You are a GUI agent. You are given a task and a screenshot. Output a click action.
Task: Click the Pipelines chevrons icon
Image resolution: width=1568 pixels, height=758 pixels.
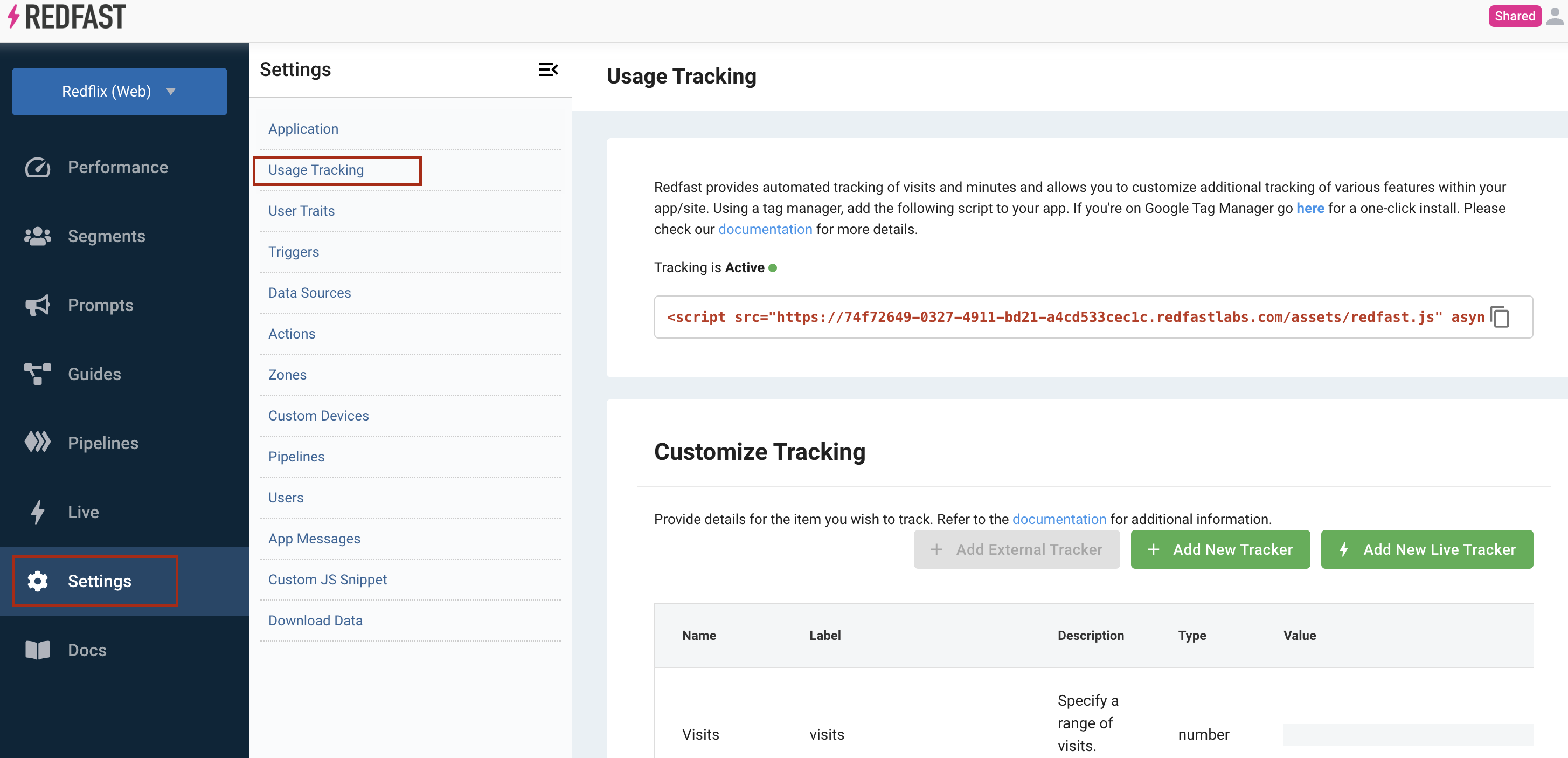click(x=37, y=443)
